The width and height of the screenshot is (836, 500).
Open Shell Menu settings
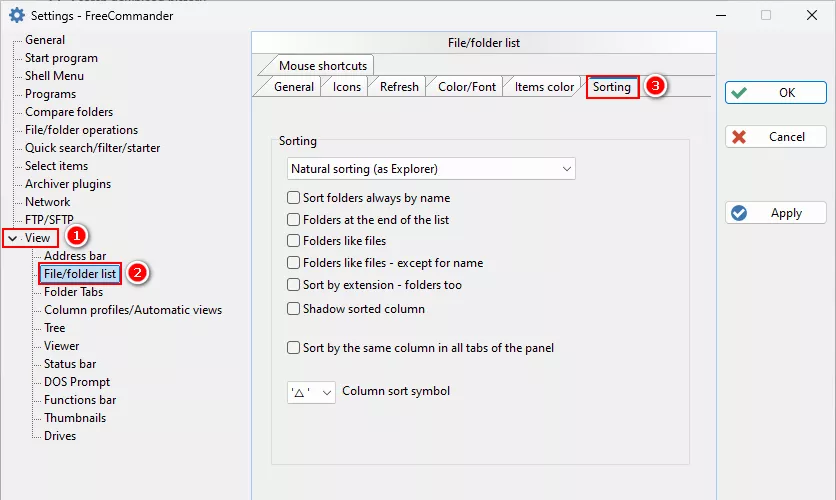click(x=54, y=76)
